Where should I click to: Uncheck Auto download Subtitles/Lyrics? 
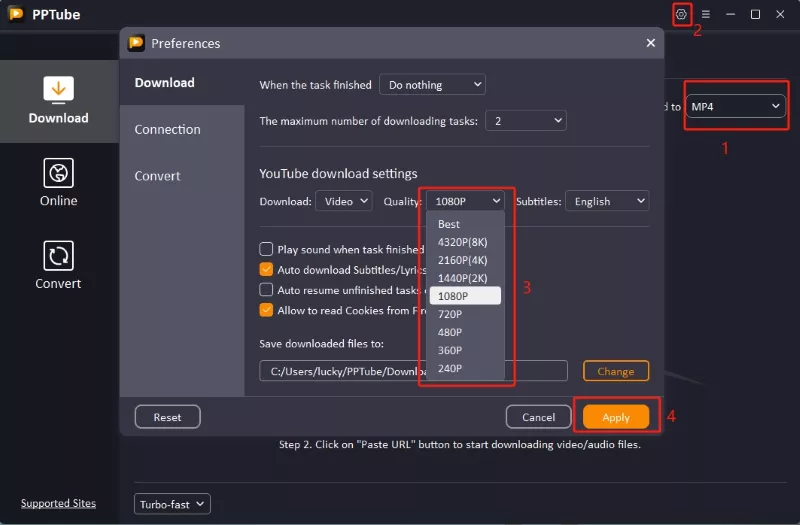(x=266, y=269)
